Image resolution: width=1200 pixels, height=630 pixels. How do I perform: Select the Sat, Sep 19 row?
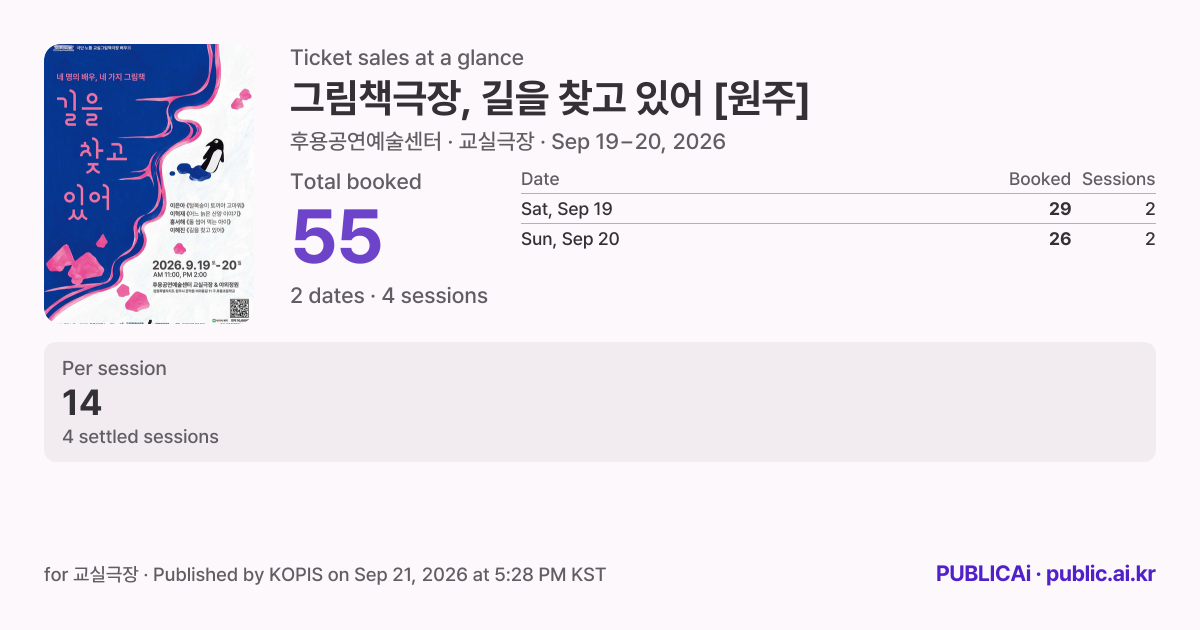point(838,209)
